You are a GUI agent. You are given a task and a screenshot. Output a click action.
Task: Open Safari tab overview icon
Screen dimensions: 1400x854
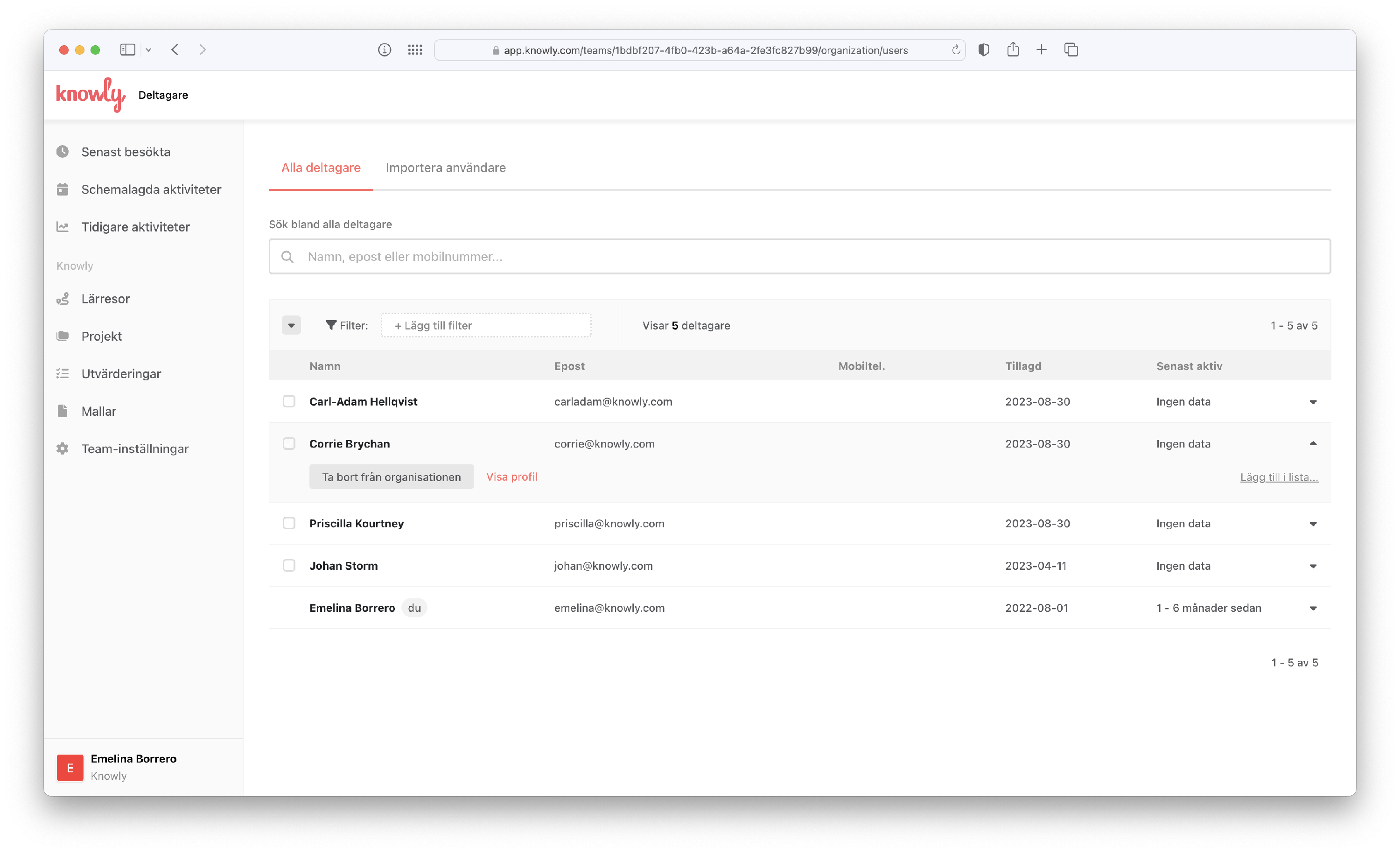(x=1071, y=50)
